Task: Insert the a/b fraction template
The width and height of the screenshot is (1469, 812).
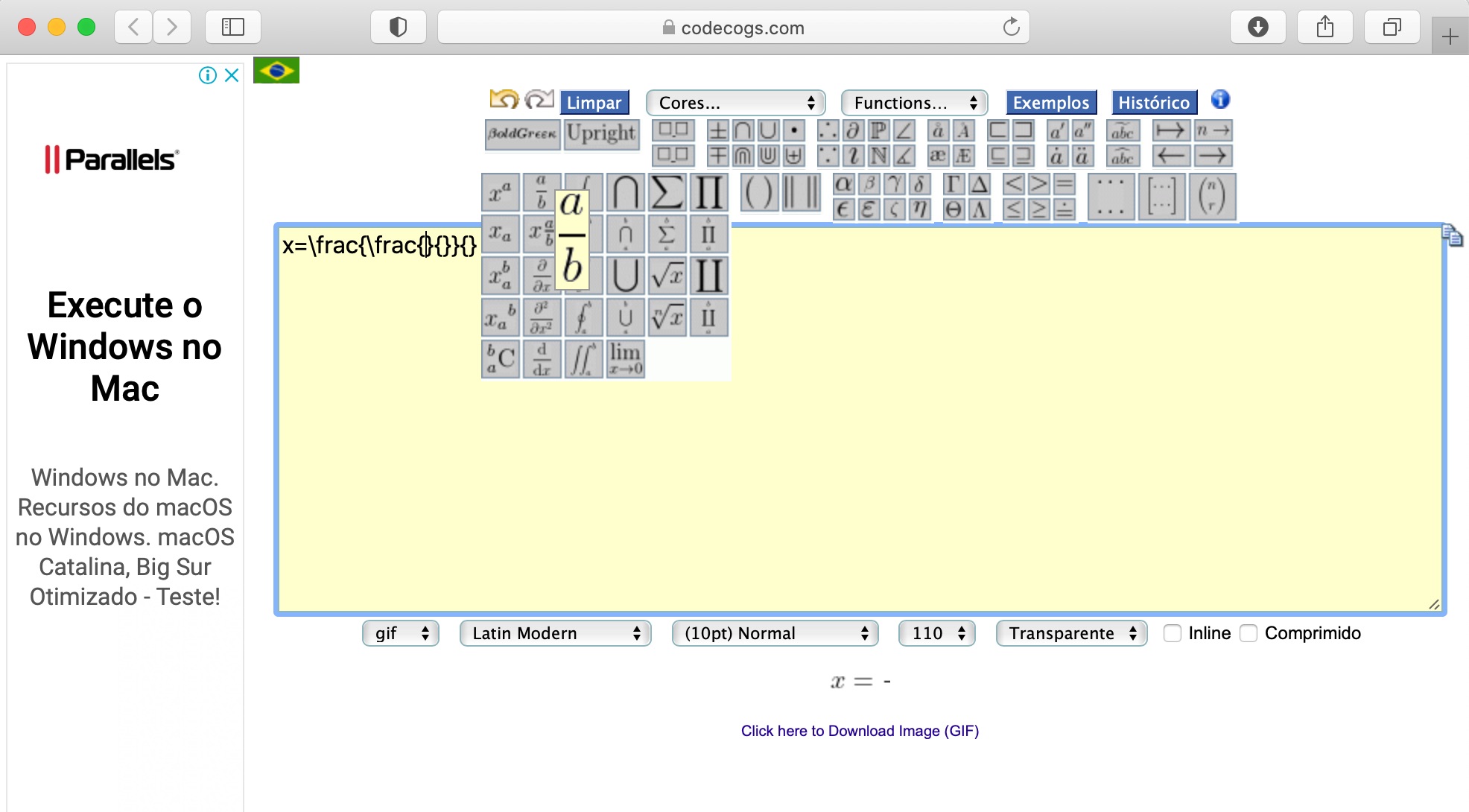Action: pyautogui.click(x=542, y=194)
